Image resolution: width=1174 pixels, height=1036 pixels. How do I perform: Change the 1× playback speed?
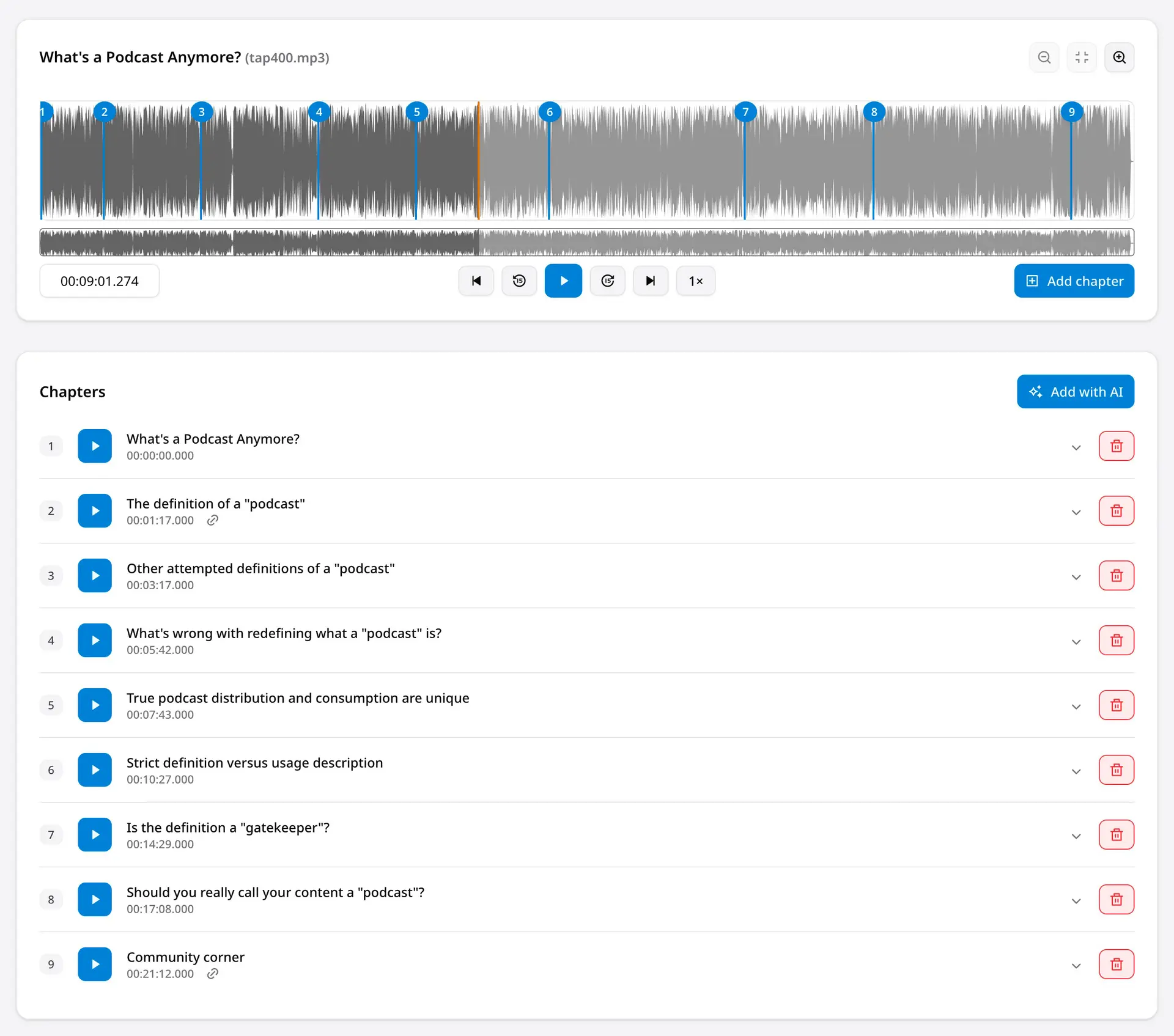click(x=695, y=281)
